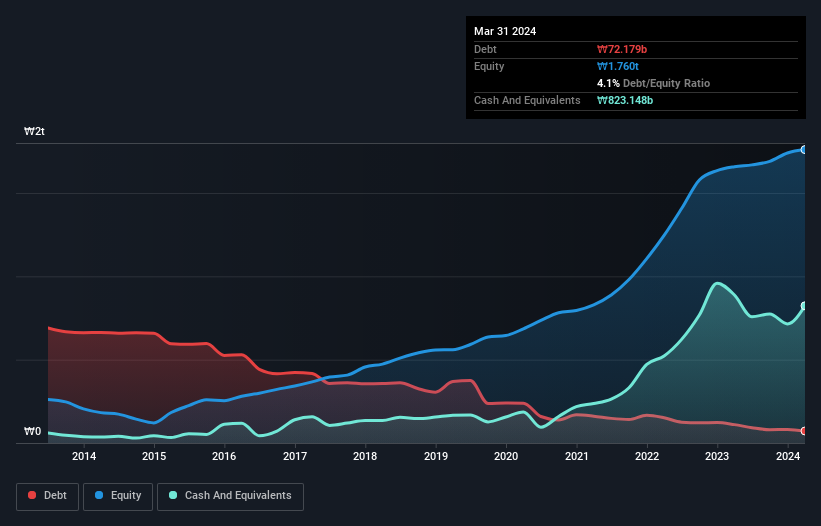This screenshot has width=821, height=526.
Task: Click the ₩823.148b cash value
Action: (625, 100)
